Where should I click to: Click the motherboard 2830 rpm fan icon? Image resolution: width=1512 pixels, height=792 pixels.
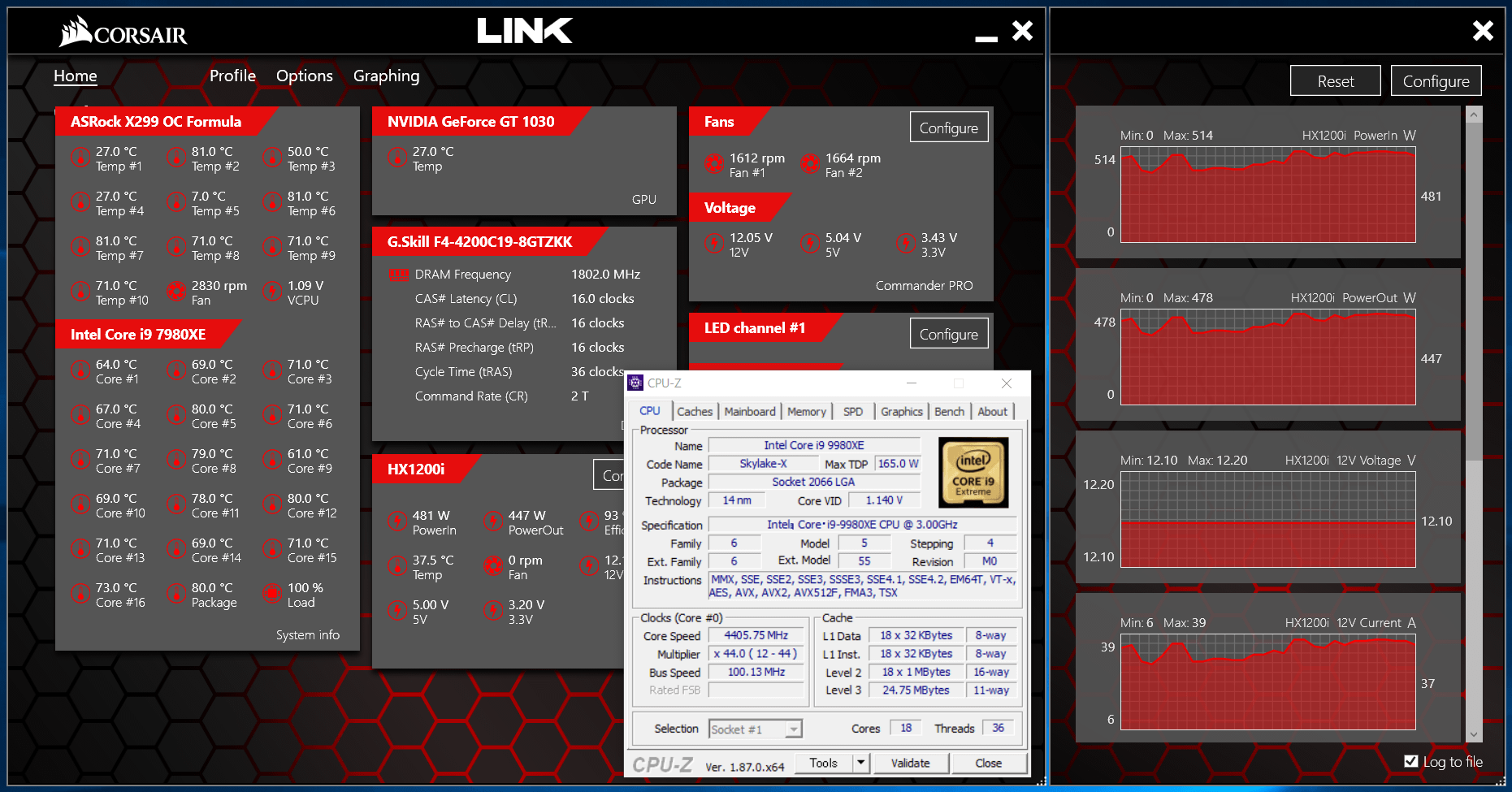(176, 292)
